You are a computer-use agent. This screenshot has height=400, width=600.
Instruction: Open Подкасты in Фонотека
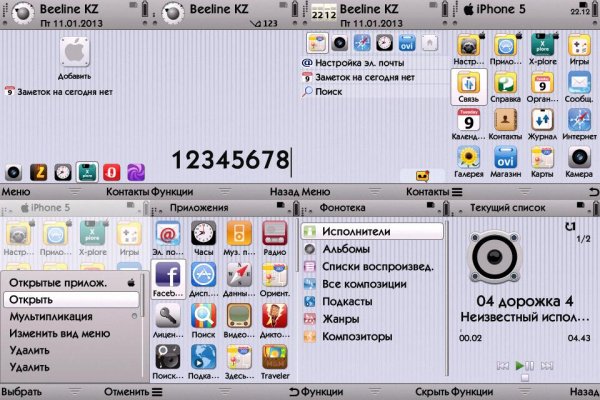pyautogui.click(x=372, y=301)
